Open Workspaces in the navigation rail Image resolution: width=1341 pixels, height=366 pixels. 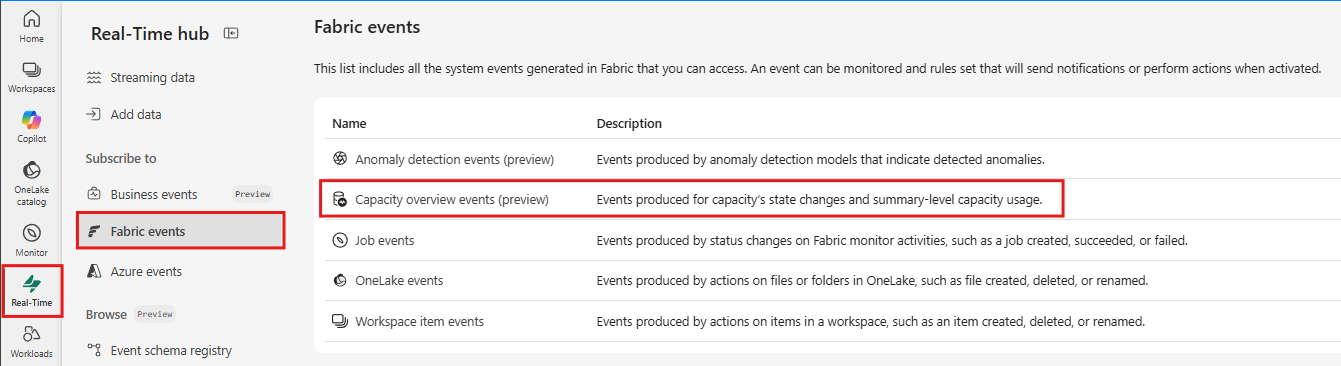pos(31,77)
